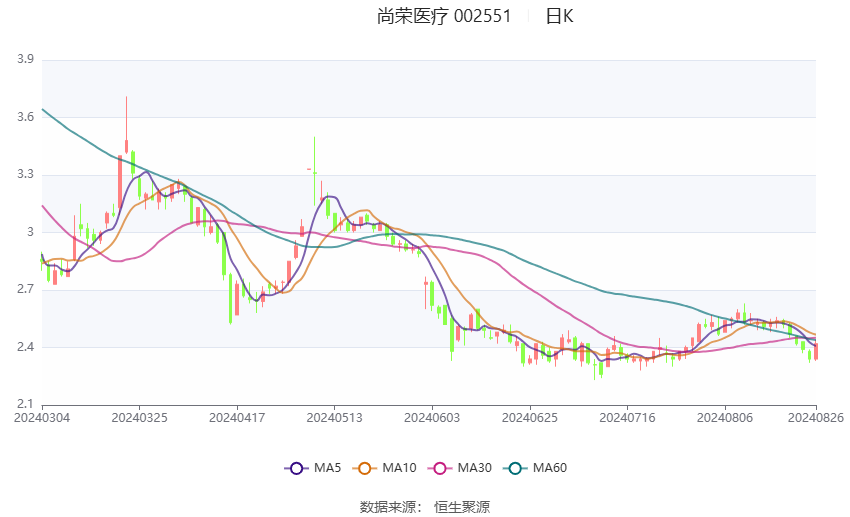The image size is (850, 517).
Task: Toggle the MA5 legend series
Action: pos(313,468)
